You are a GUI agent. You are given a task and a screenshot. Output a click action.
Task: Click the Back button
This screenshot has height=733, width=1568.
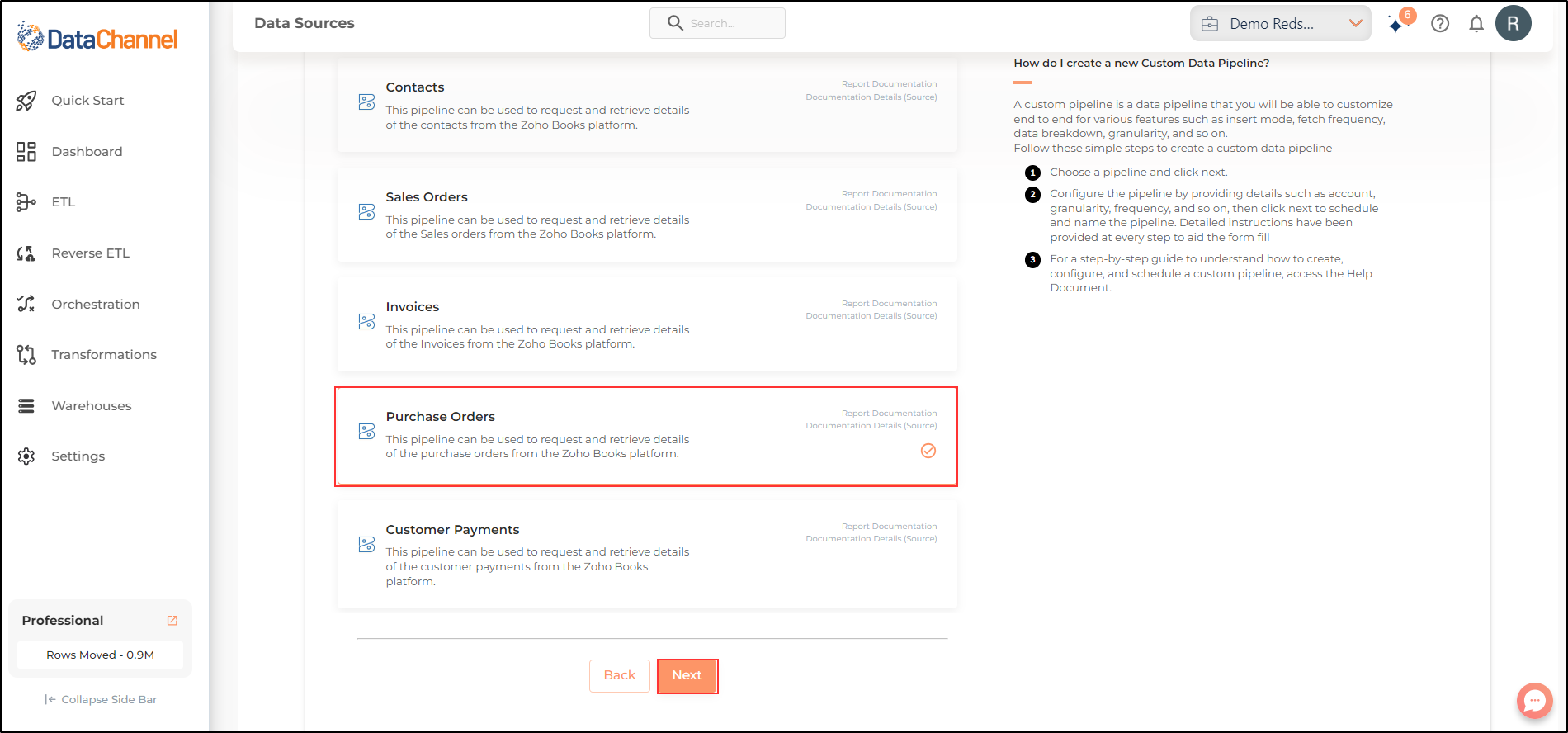pos(620,676)
